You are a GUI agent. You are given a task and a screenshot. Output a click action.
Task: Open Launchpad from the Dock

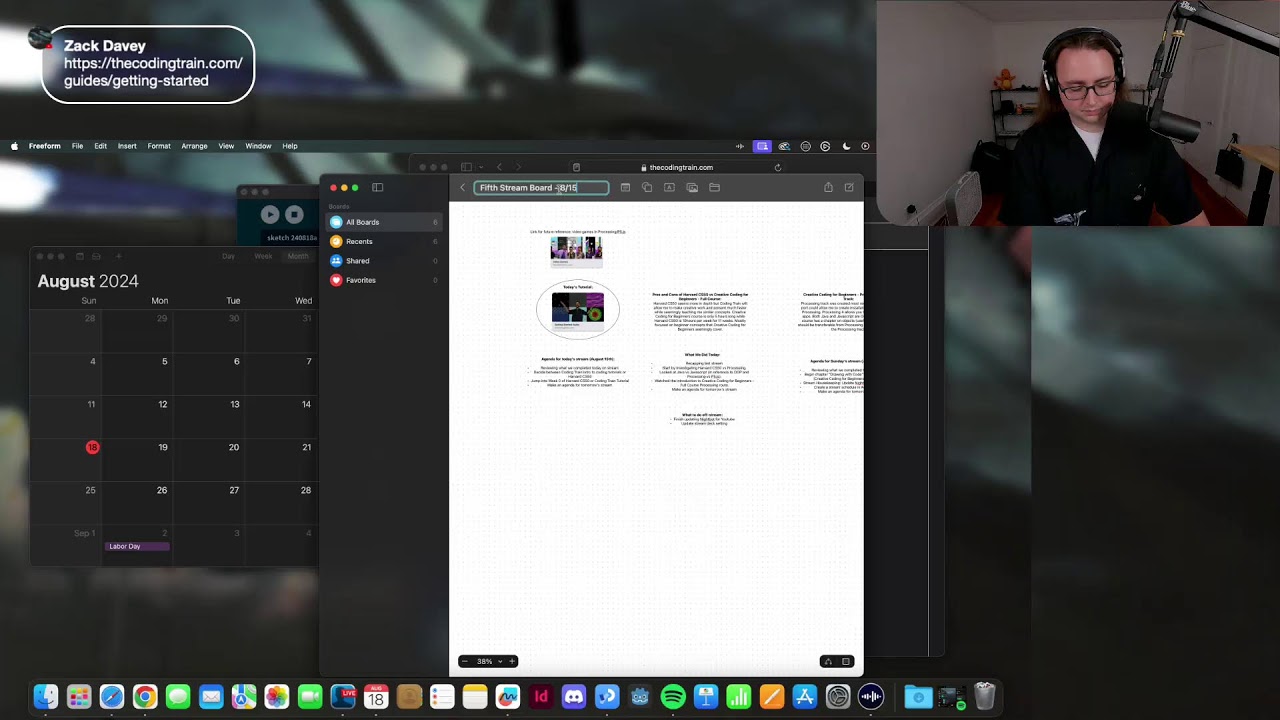click(x=78, y=697)
